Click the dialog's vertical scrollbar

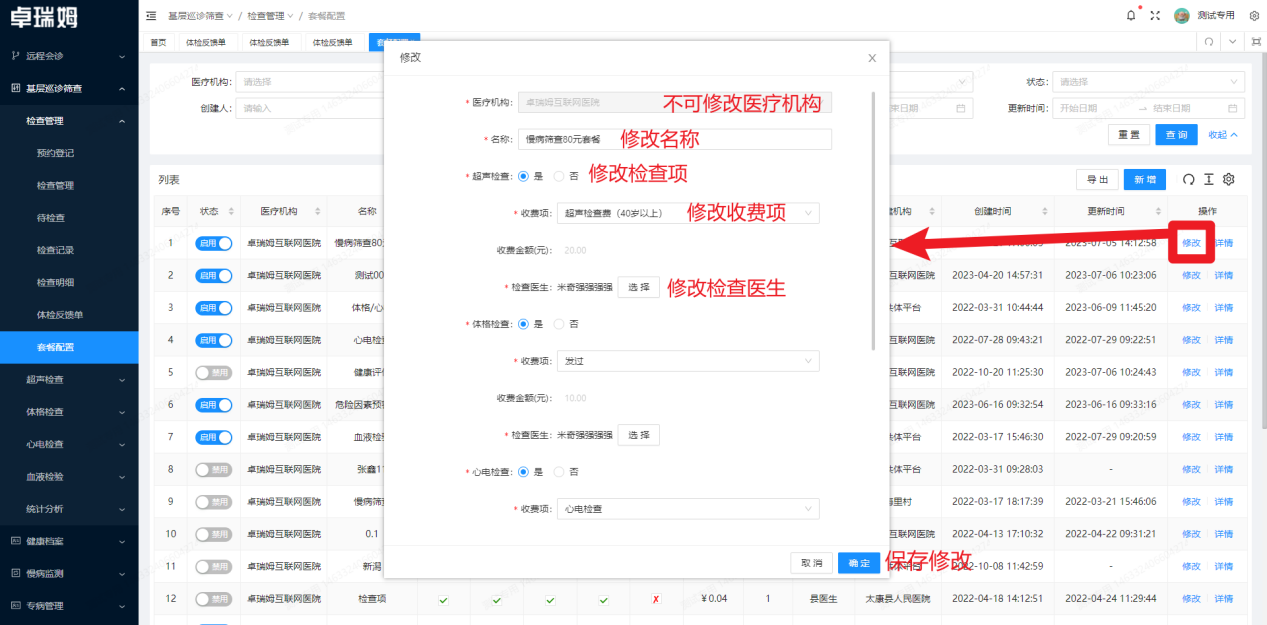(874, 221)
